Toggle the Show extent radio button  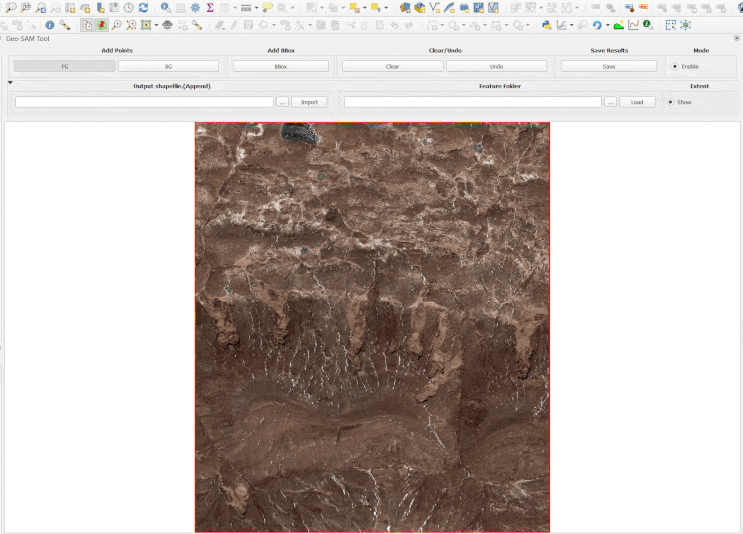(x=670, y=102)
